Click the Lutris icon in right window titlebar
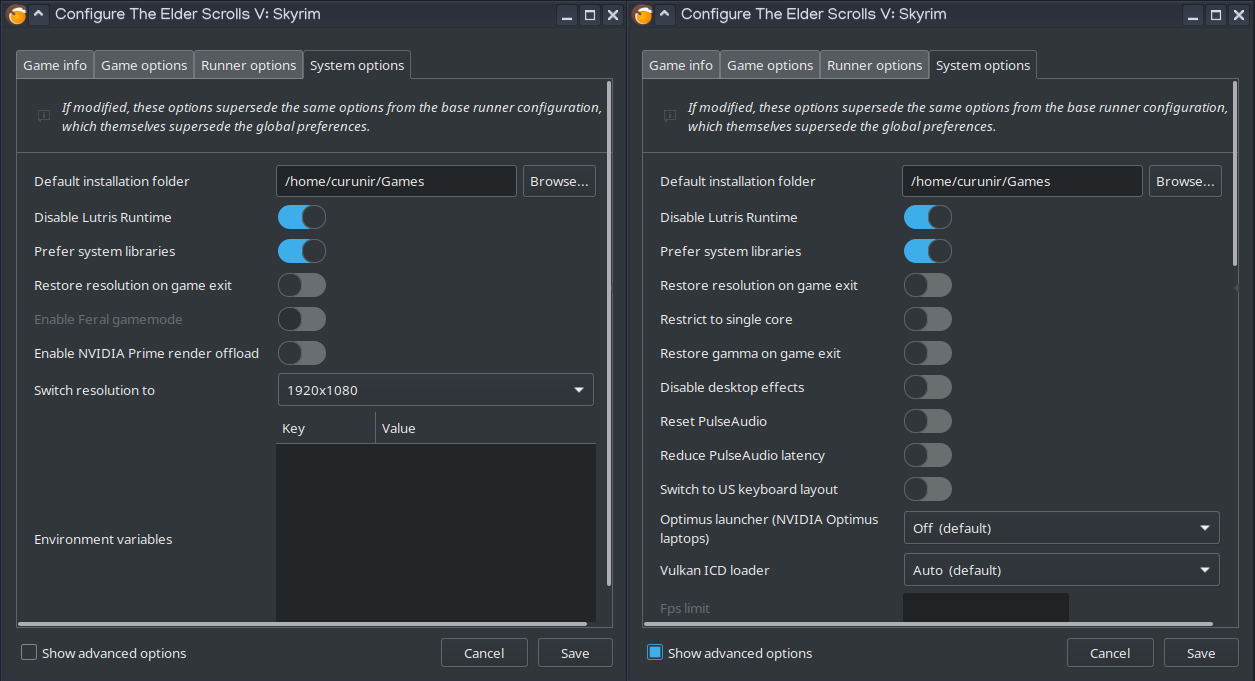 642,15
